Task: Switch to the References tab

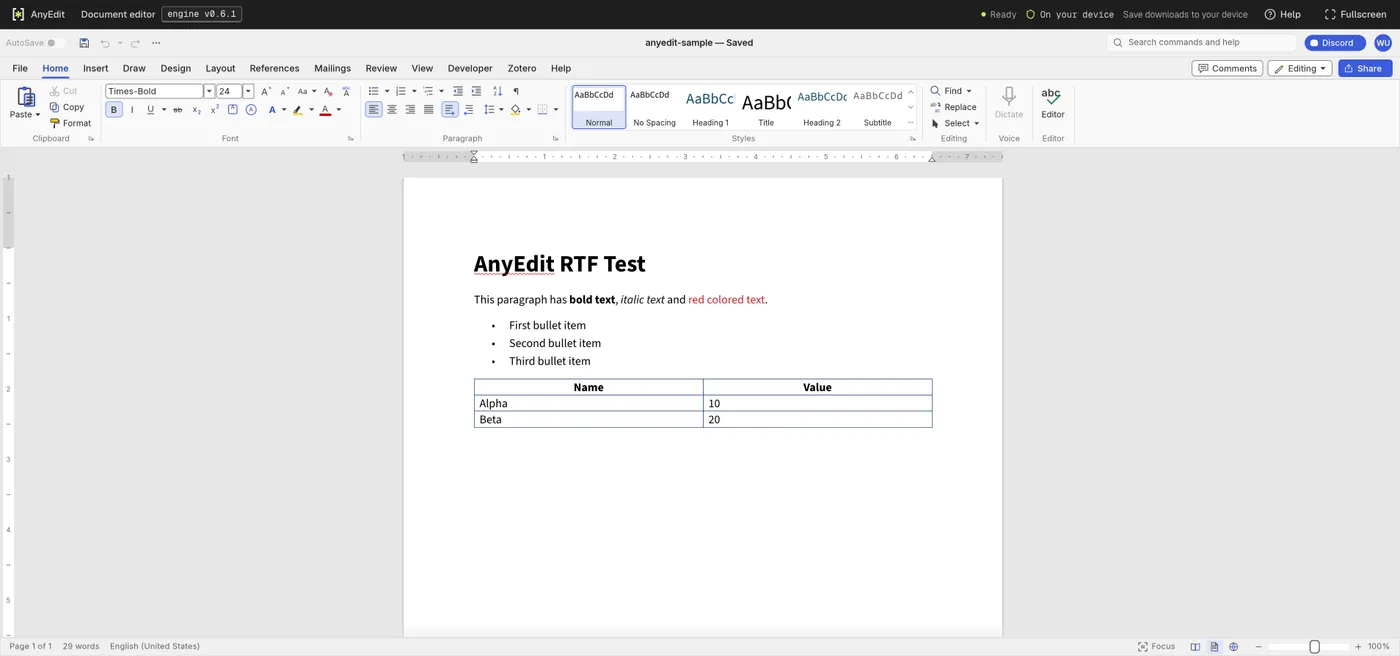Action: point(274,68)
